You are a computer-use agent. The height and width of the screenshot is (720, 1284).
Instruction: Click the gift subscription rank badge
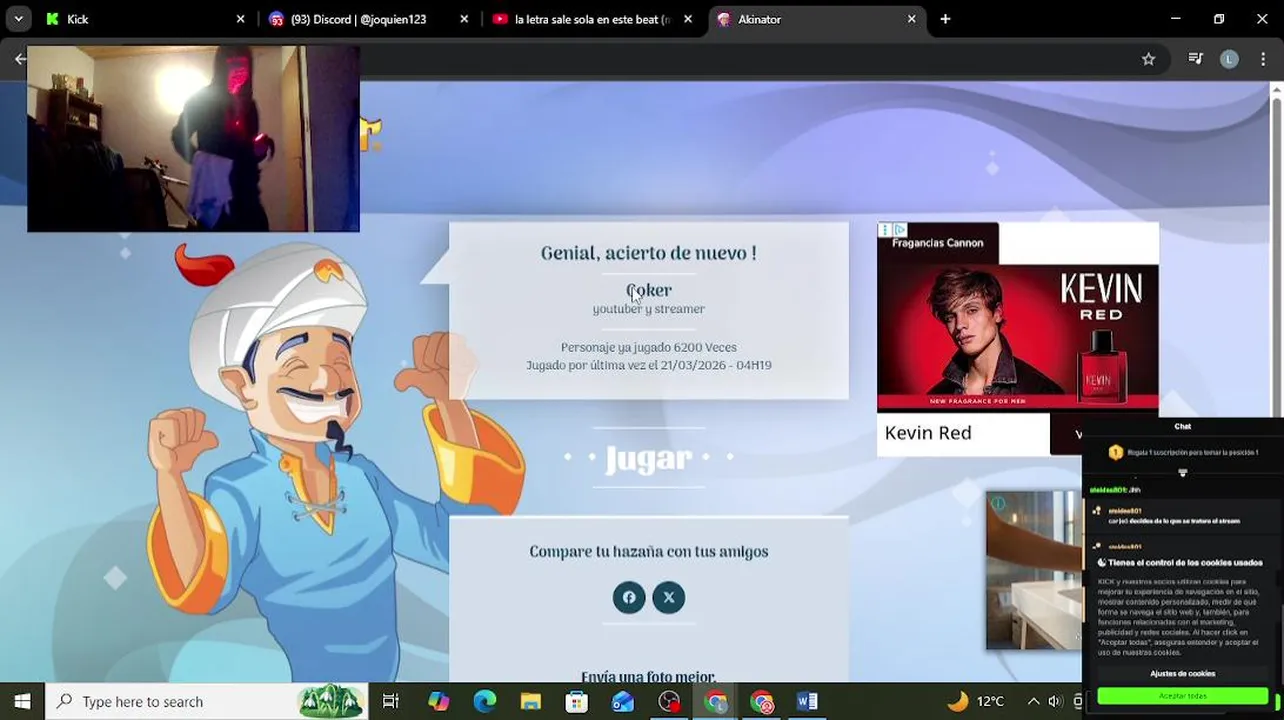(1116, 452)
